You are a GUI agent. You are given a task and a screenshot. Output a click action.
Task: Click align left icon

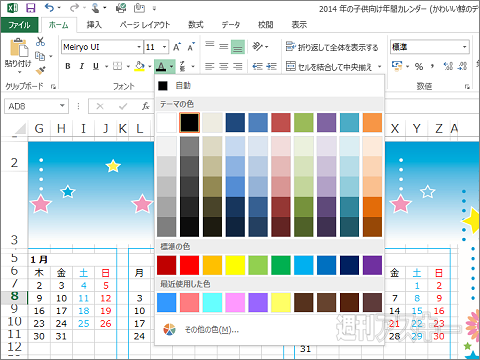tap(210, 67)
